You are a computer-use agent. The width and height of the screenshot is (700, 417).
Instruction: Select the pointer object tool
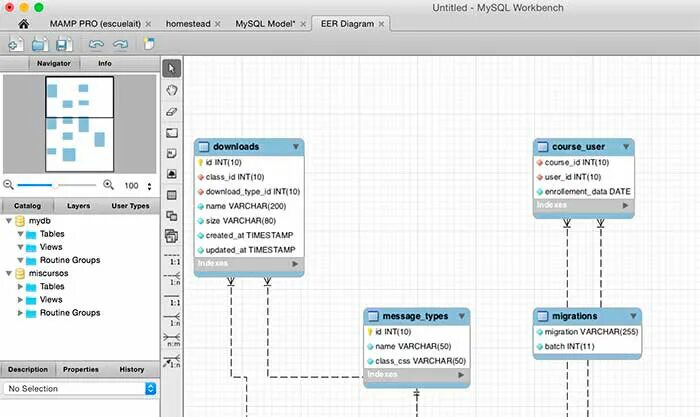coord(172,68)
